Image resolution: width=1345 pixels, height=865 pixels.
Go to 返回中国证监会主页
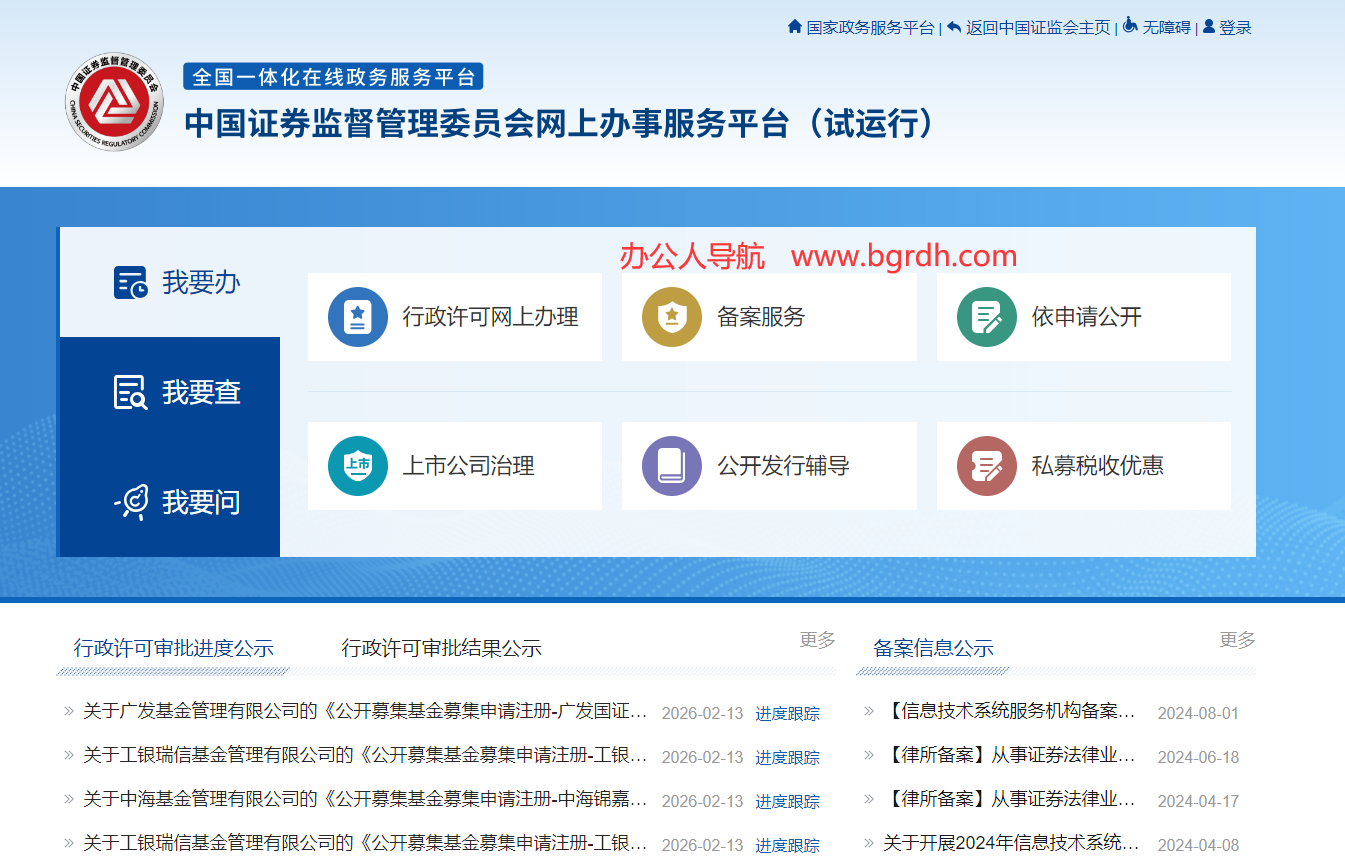tap(1038, 27)
